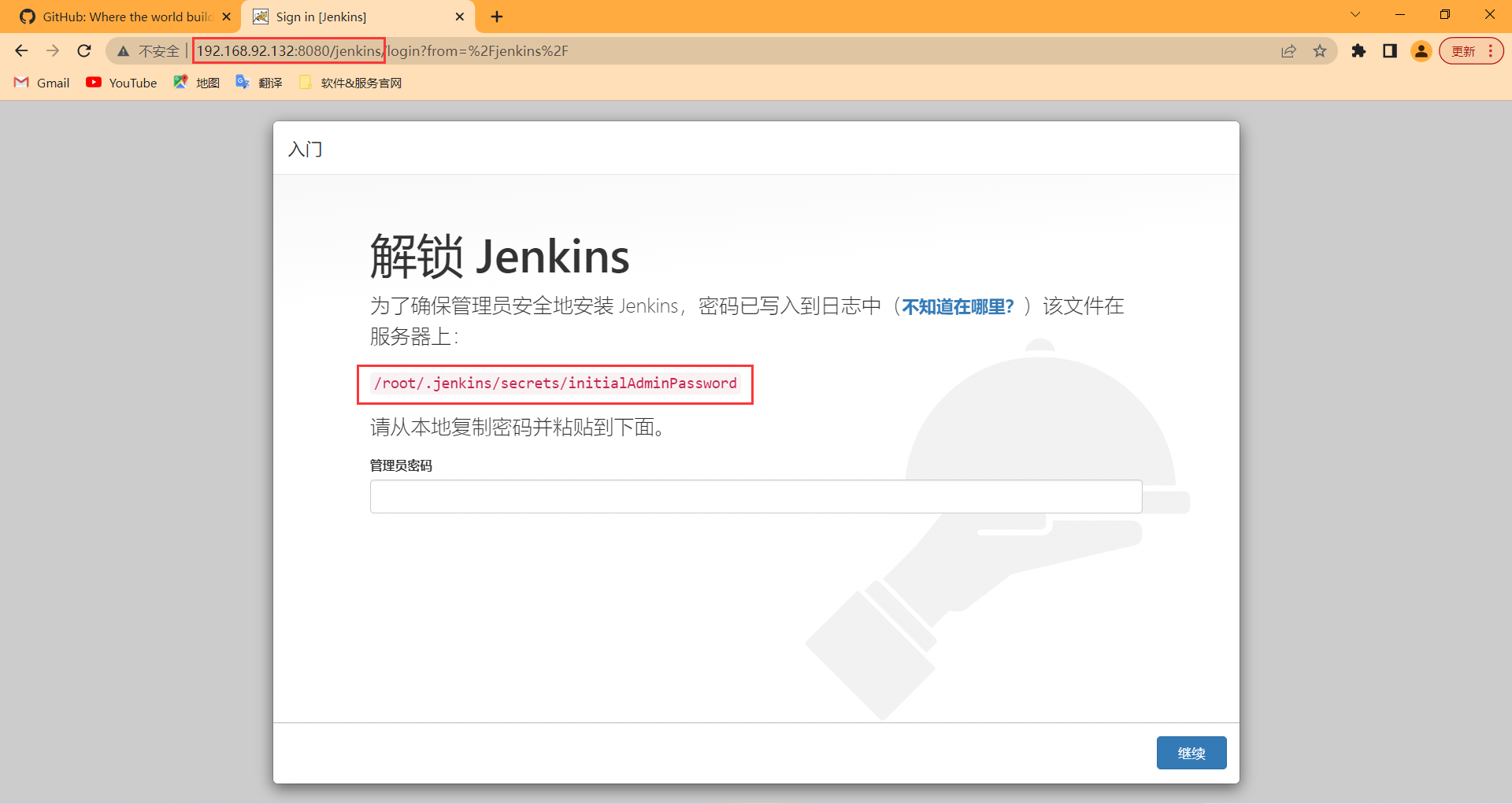Bookmark this page with the star icon

click(1320, 51)
